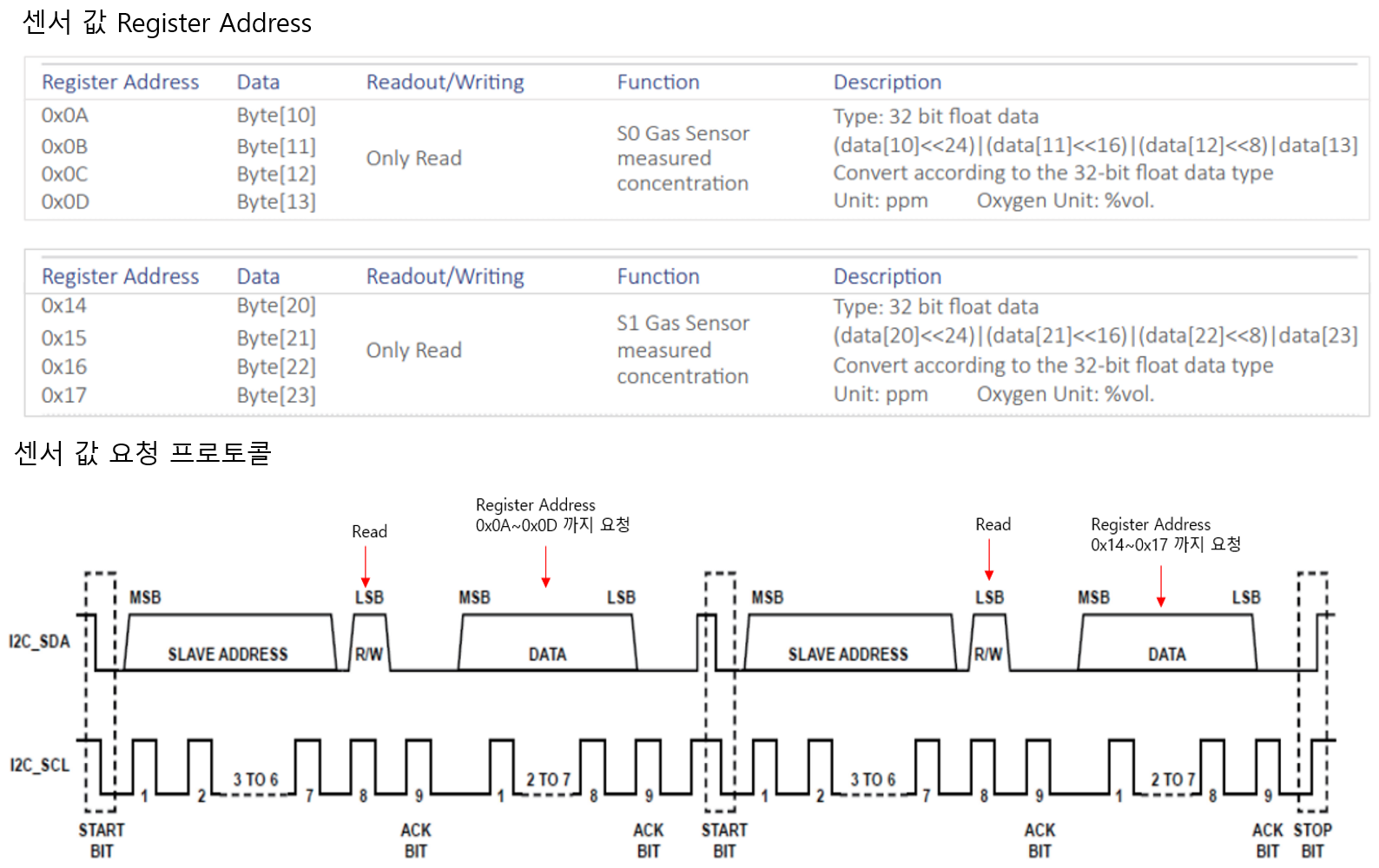
Task: Click the I2C_SCL signal label
Action: [x=39, y=765]
